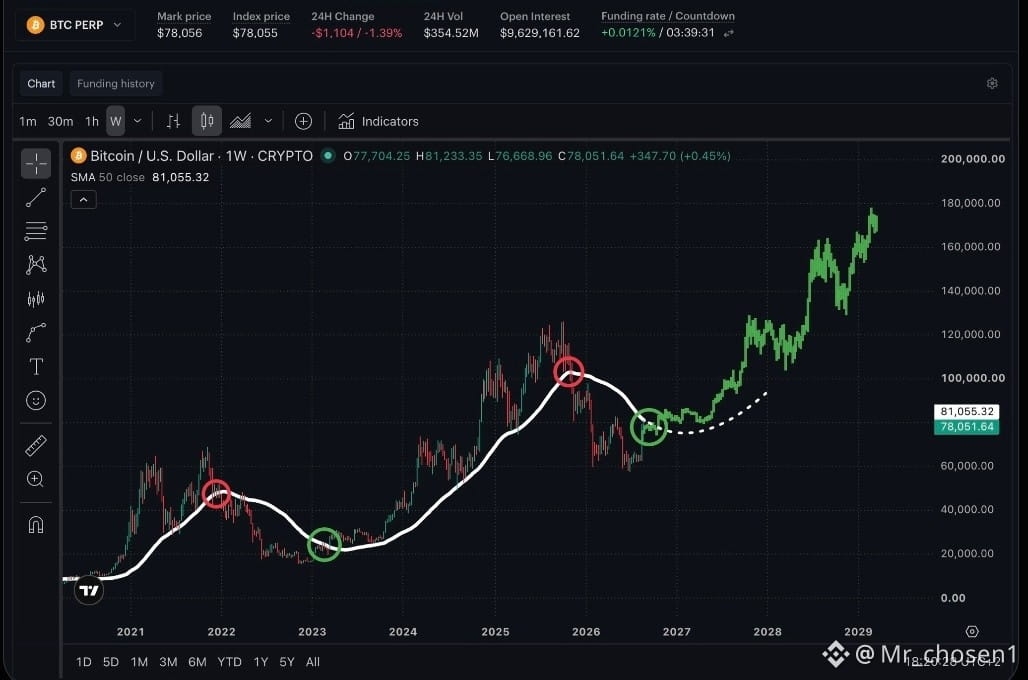
Task: Select the bars chart style
Action: click(173, 121)
